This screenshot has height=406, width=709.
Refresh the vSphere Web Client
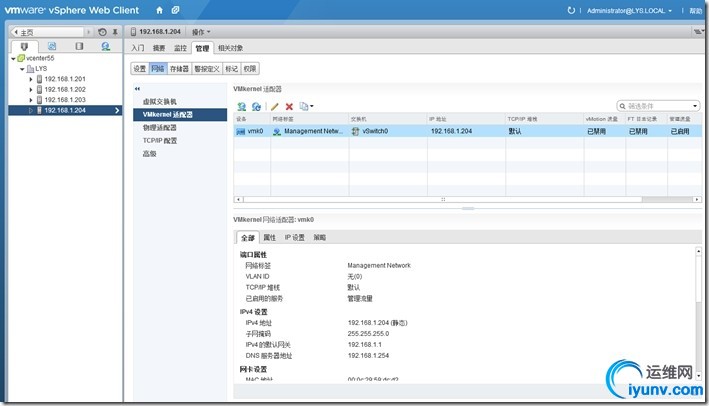click(571, 10)
